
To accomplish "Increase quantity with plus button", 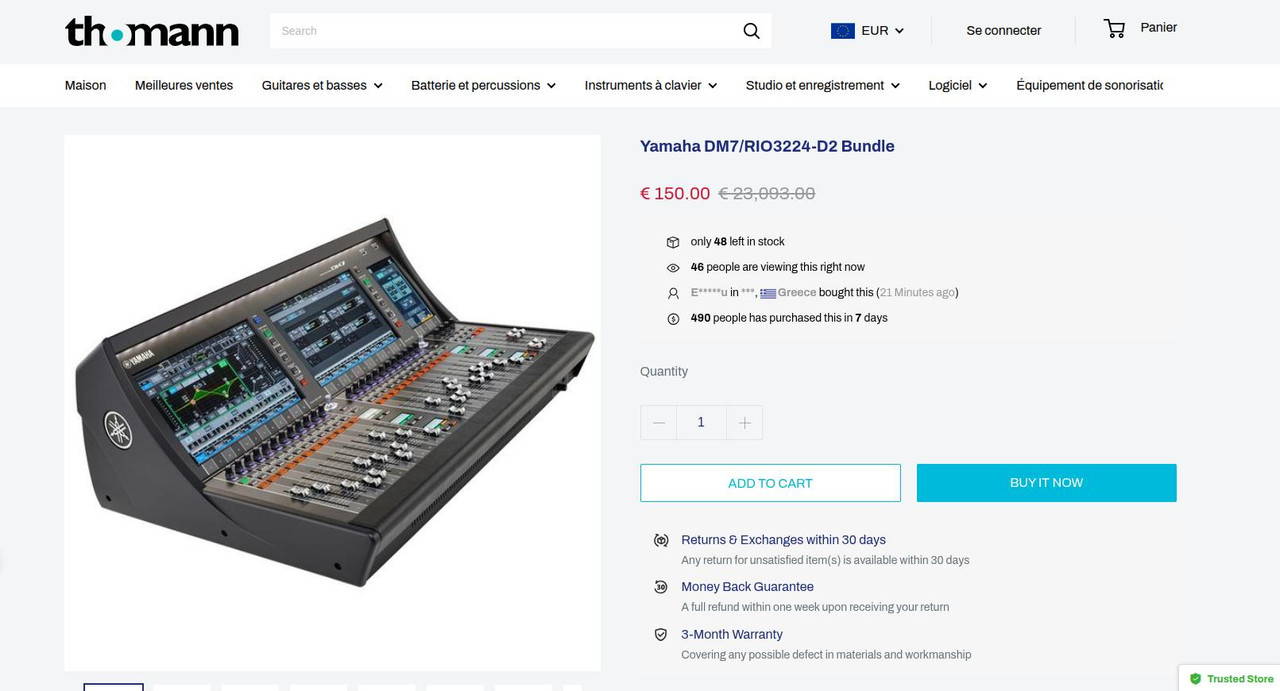I will pos(744,423).
